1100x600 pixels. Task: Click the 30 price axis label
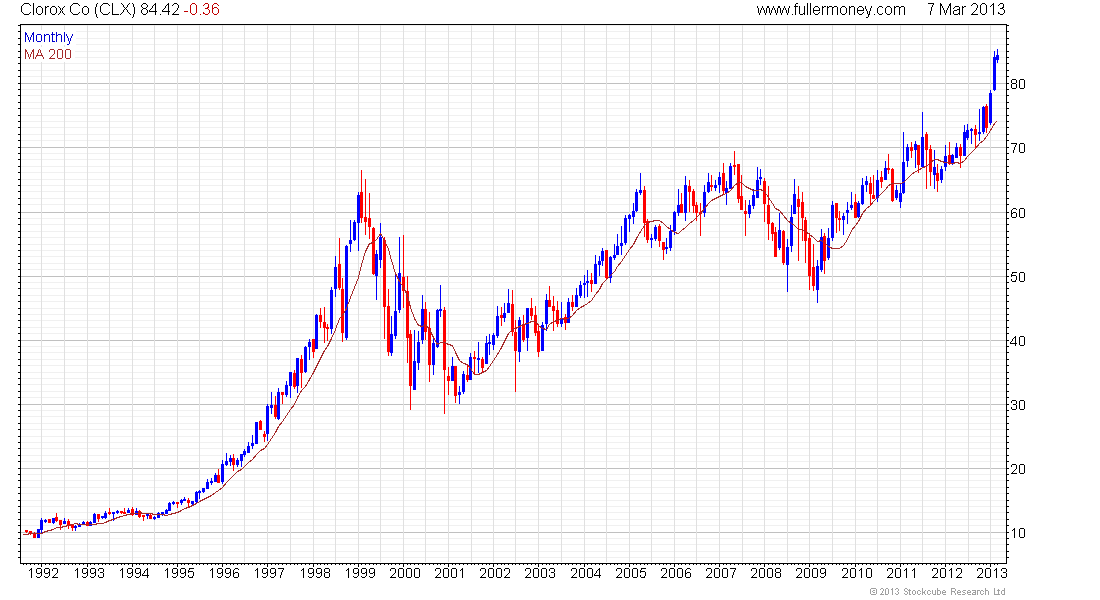1017,406
